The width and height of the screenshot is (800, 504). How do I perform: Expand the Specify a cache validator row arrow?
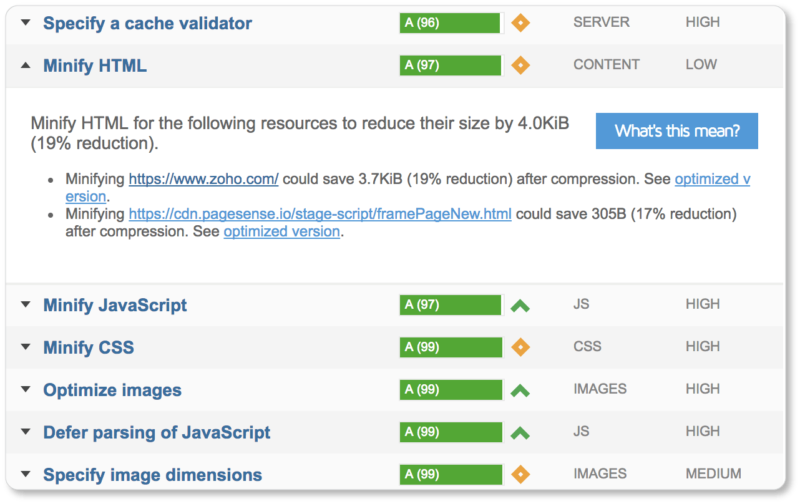click(26, 22)
